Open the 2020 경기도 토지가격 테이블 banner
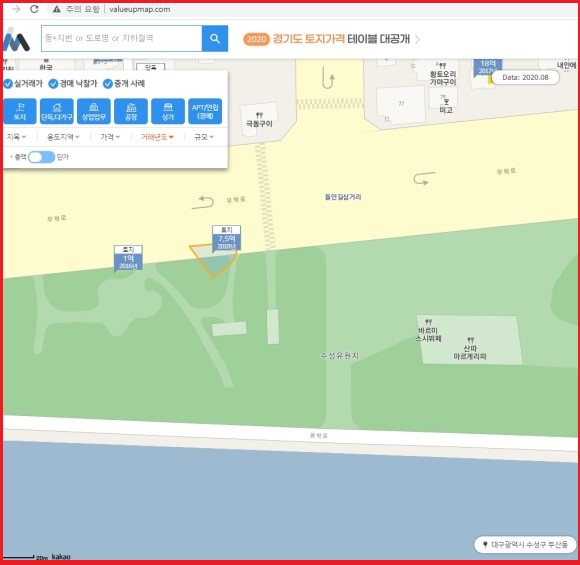 click(327, 39)
